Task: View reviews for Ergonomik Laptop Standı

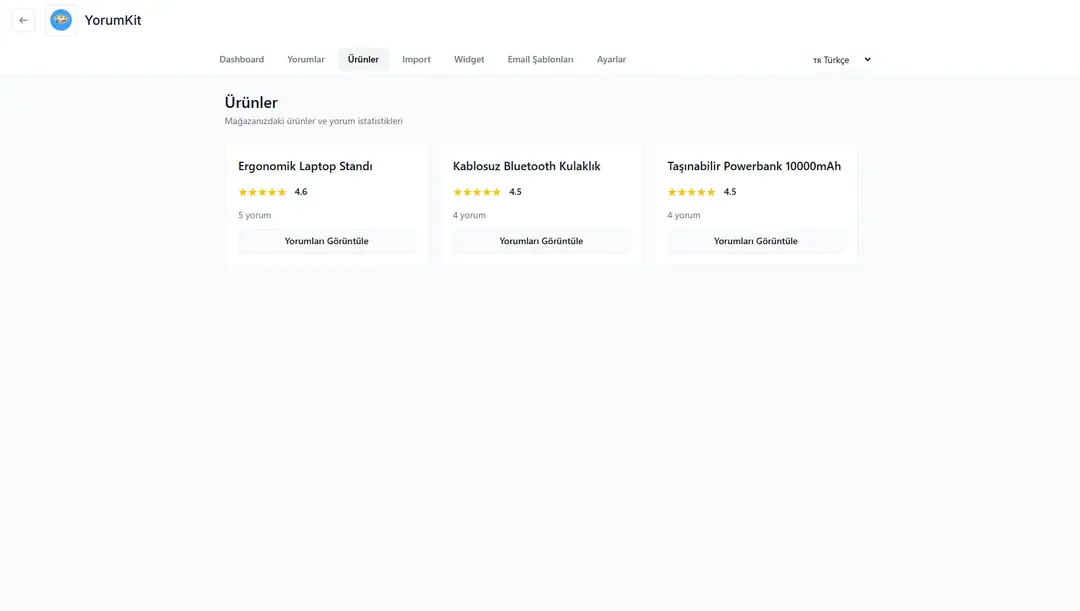Action: pos(326,241)
